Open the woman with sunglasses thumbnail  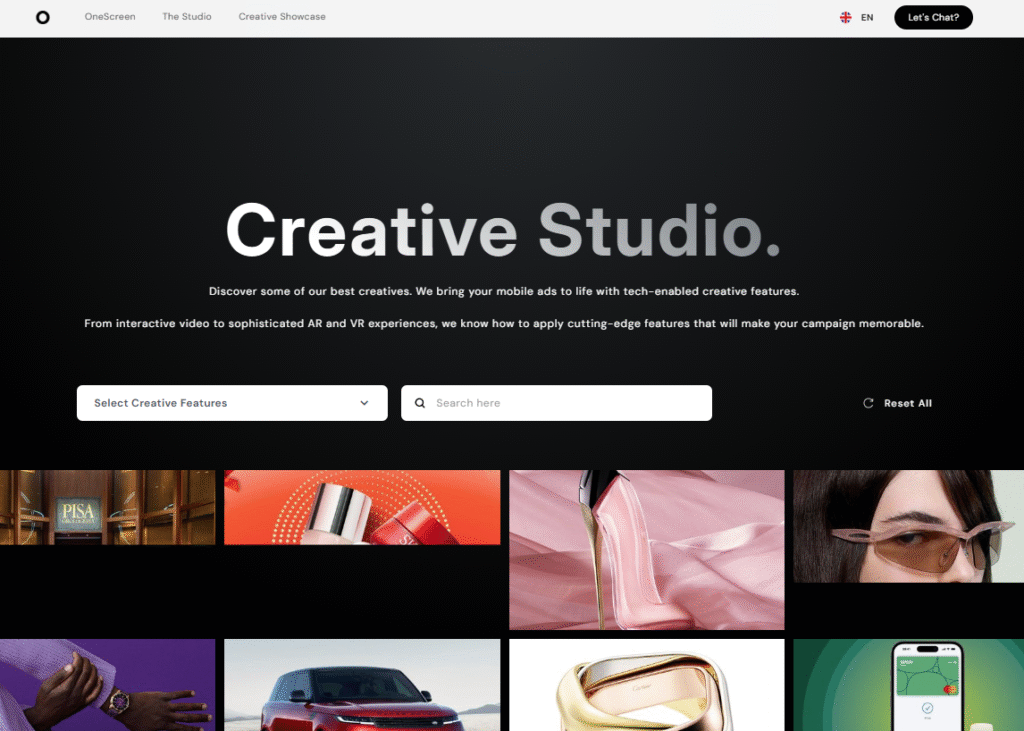(908, 526)
